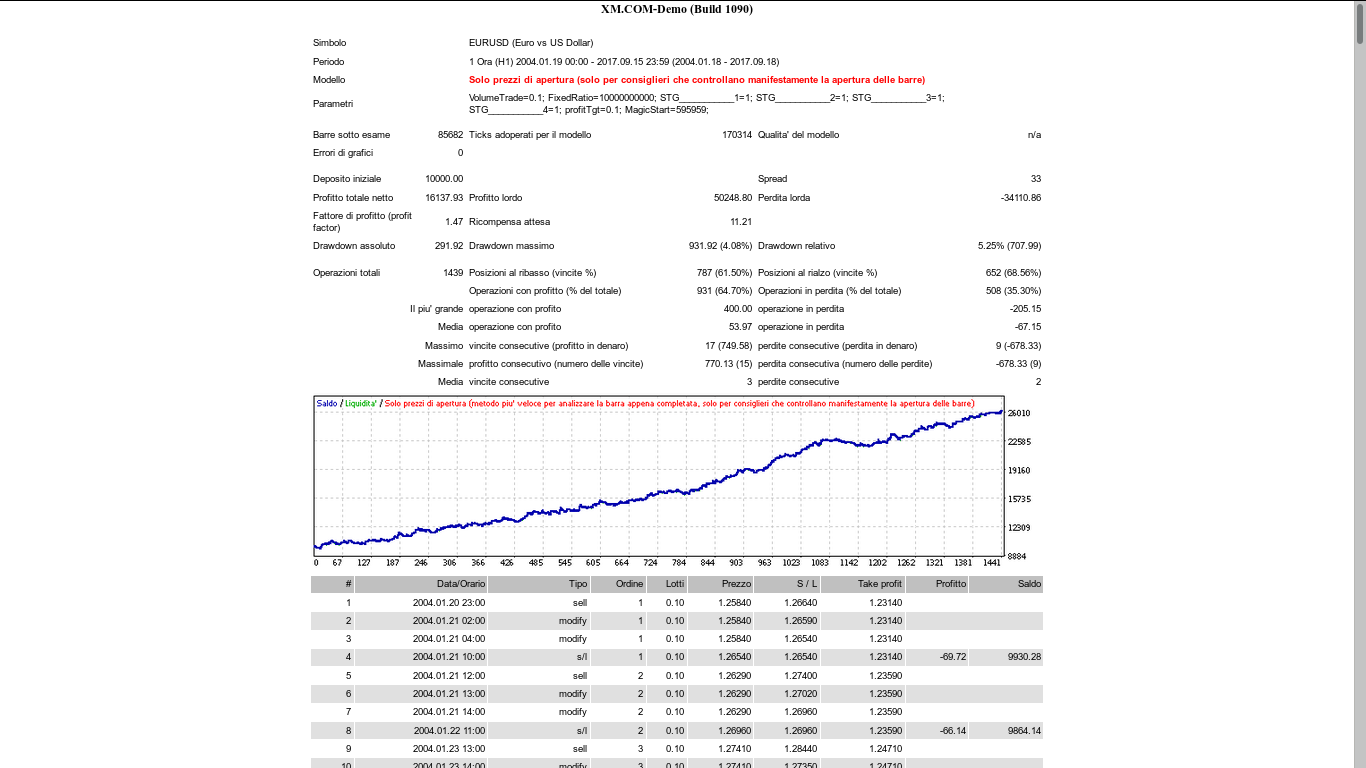Viewport: 1366px width, 768px height.
Task: Click the Spread value 33
Action: [x=1036, y=179]
